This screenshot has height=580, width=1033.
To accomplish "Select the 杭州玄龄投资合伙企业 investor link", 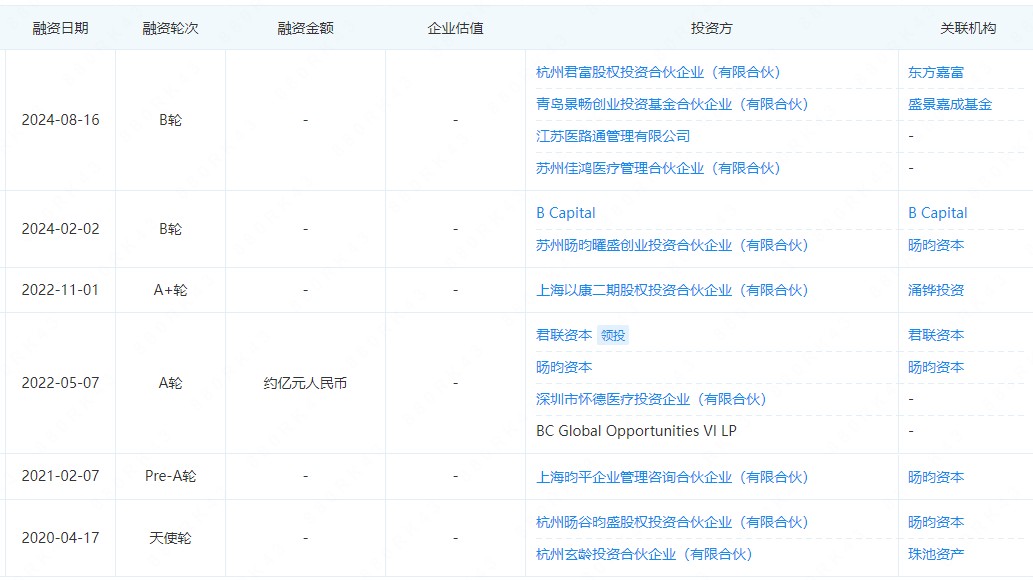I will (643, 554).
